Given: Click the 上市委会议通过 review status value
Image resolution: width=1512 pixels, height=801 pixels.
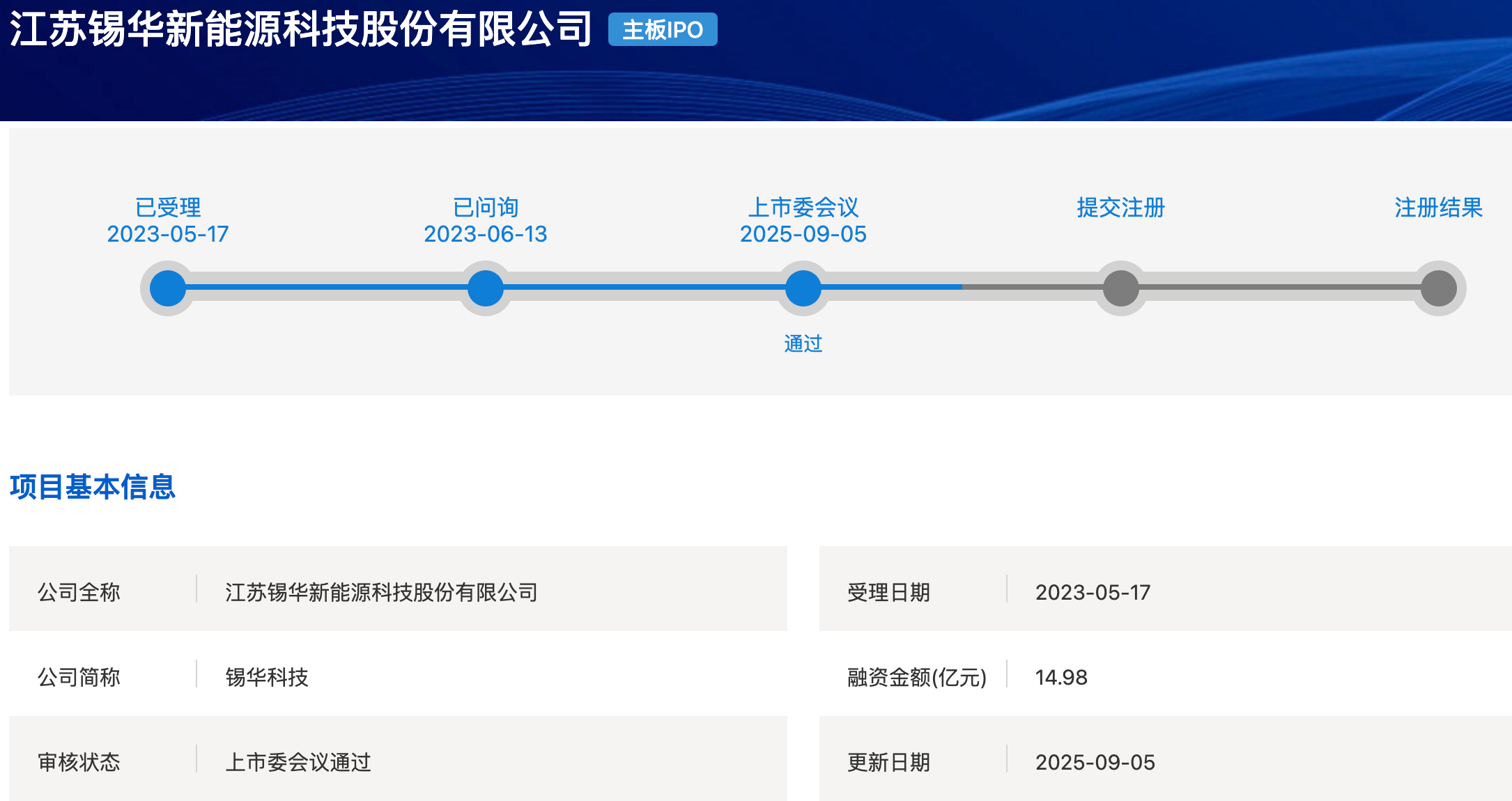Looking at the screenshot, I should coord(298,762).
